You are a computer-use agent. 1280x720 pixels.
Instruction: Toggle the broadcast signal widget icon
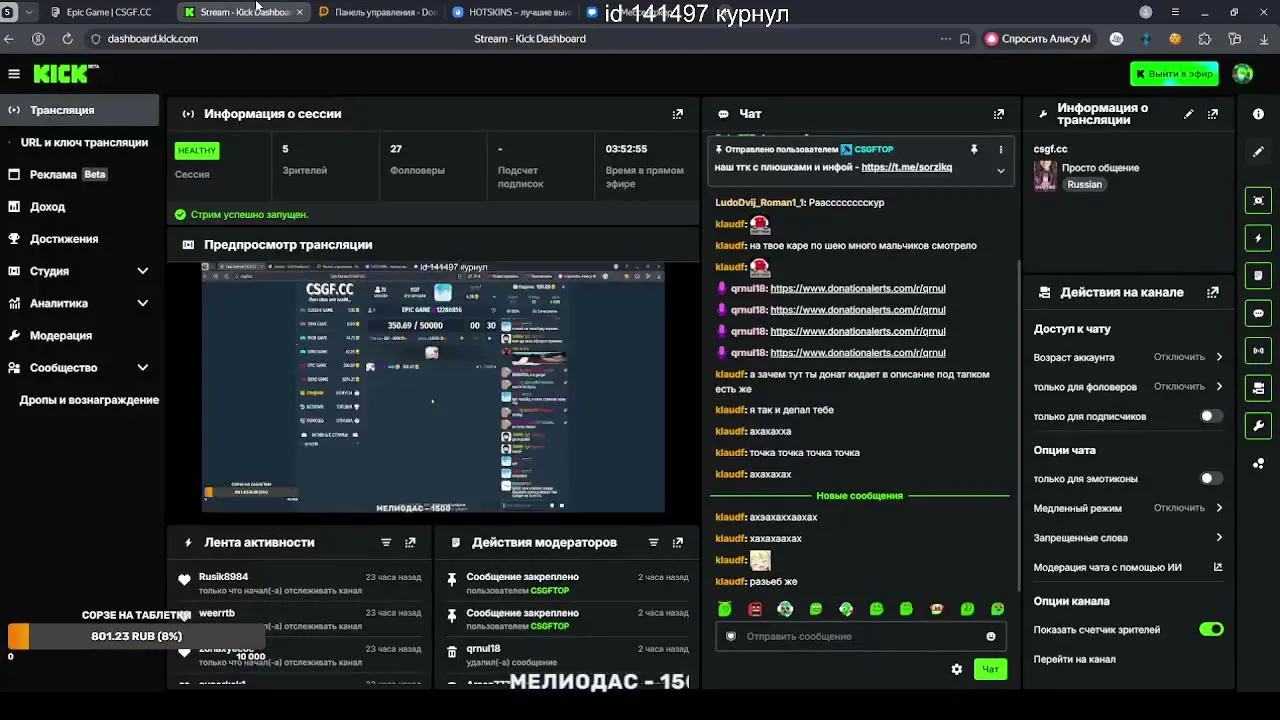point(1258,351)
